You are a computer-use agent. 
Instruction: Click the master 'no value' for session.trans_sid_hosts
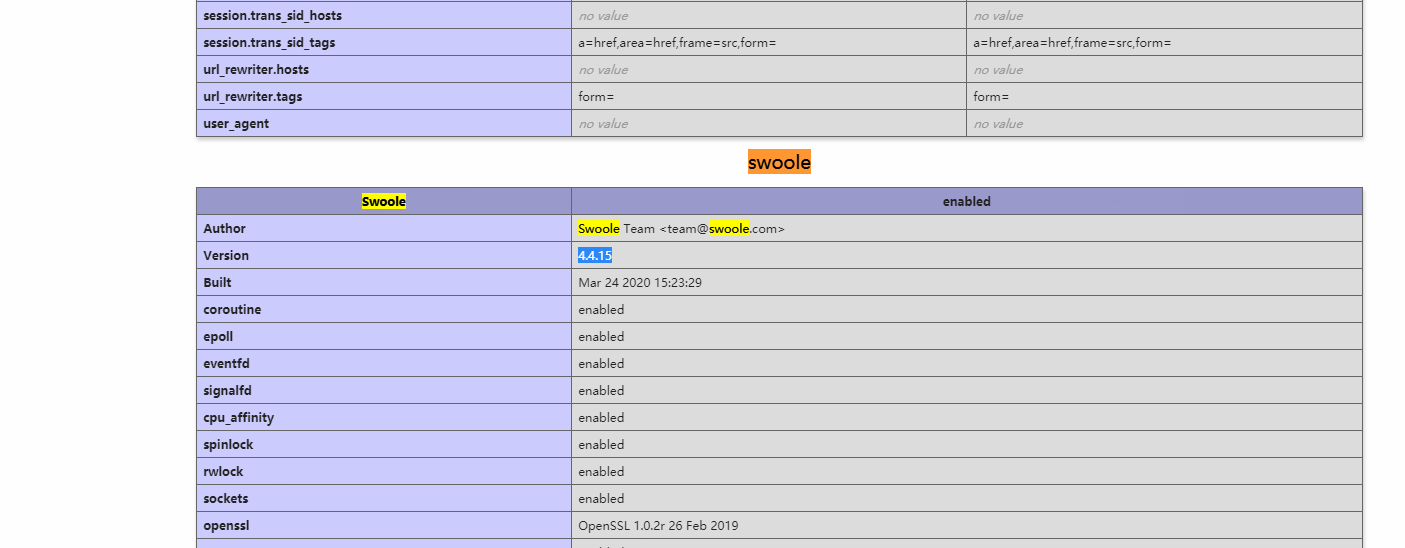point(998,15)
